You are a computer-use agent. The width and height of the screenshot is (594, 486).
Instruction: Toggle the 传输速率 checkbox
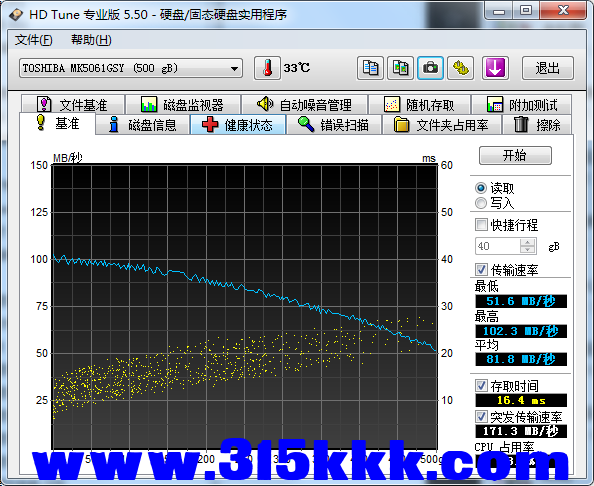[x=481, y=270]
